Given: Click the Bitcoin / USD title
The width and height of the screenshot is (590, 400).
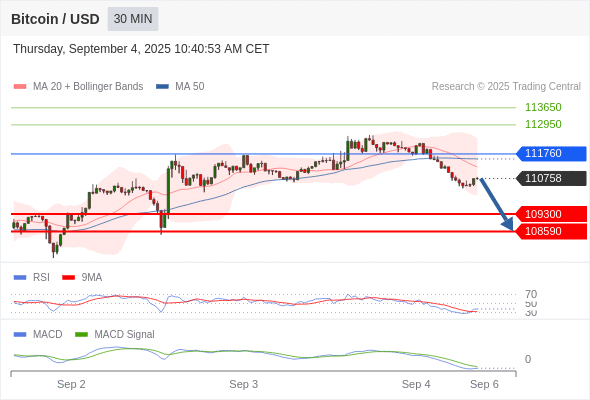Looking at the screenshot, I should [x=55, y=19].
